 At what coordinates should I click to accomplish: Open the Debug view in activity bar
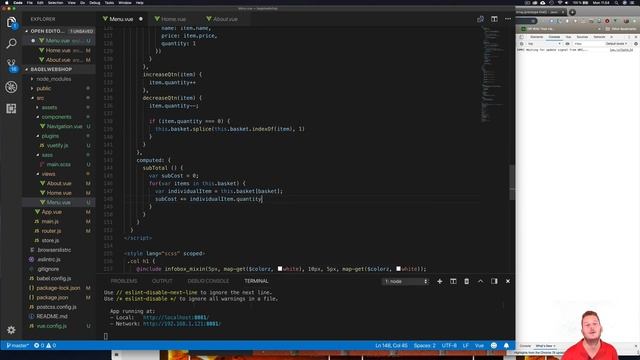coord(11,87)
